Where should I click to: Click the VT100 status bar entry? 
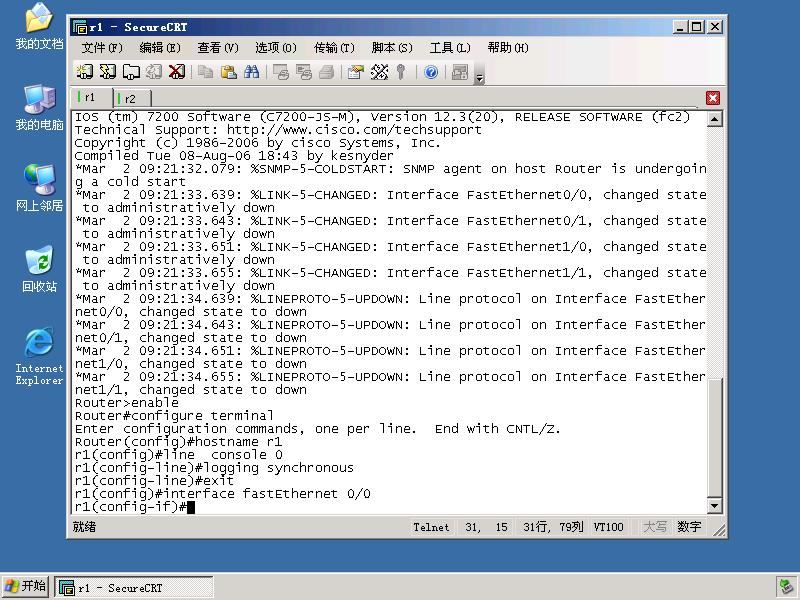click(608, 527)
